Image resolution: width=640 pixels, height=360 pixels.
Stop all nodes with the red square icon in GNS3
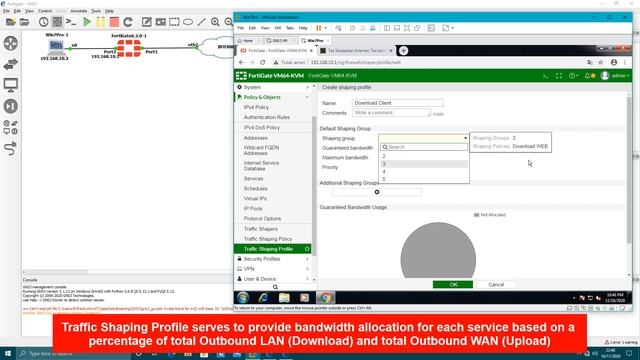coord(114,22)
